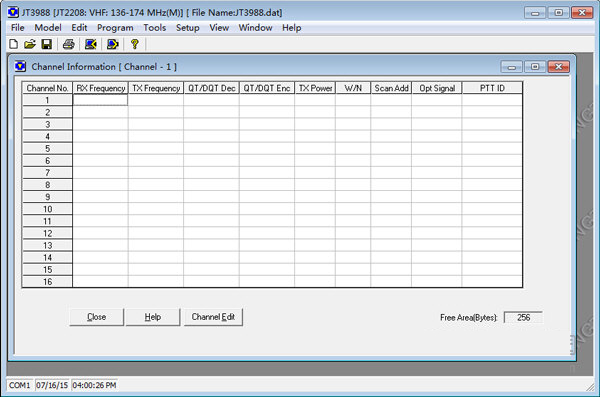Open the Tools menu
The width and height of the screenshot is (600, 397).
pos(155,28)
